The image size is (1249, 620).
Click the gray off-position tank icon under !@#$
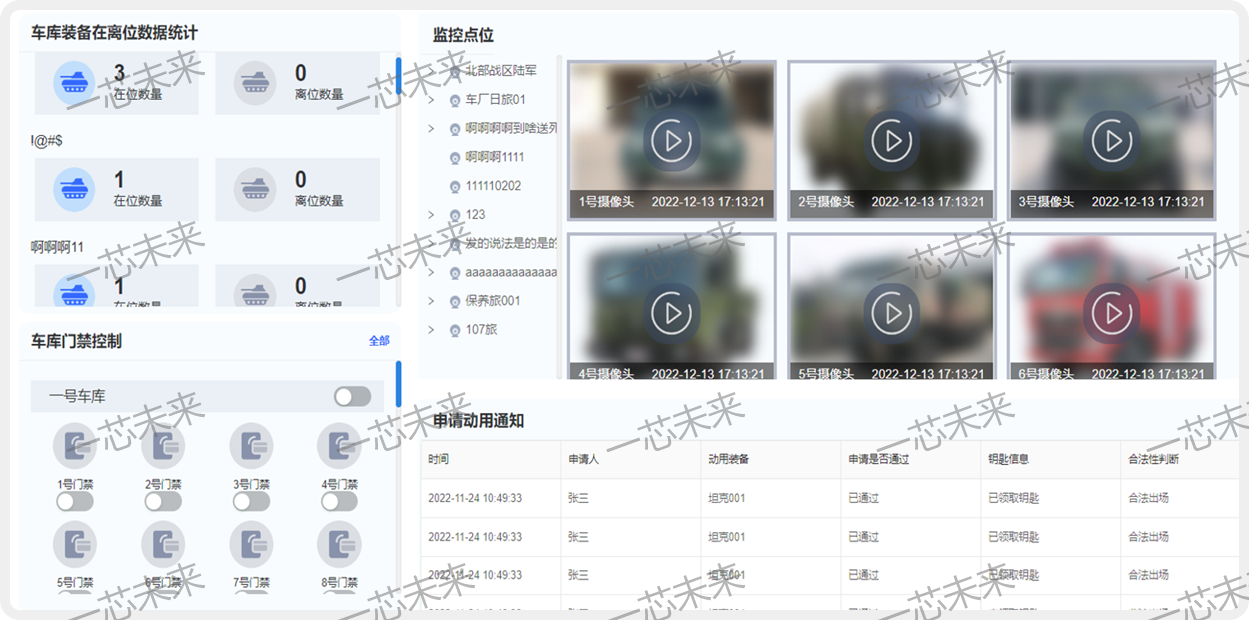255,188
